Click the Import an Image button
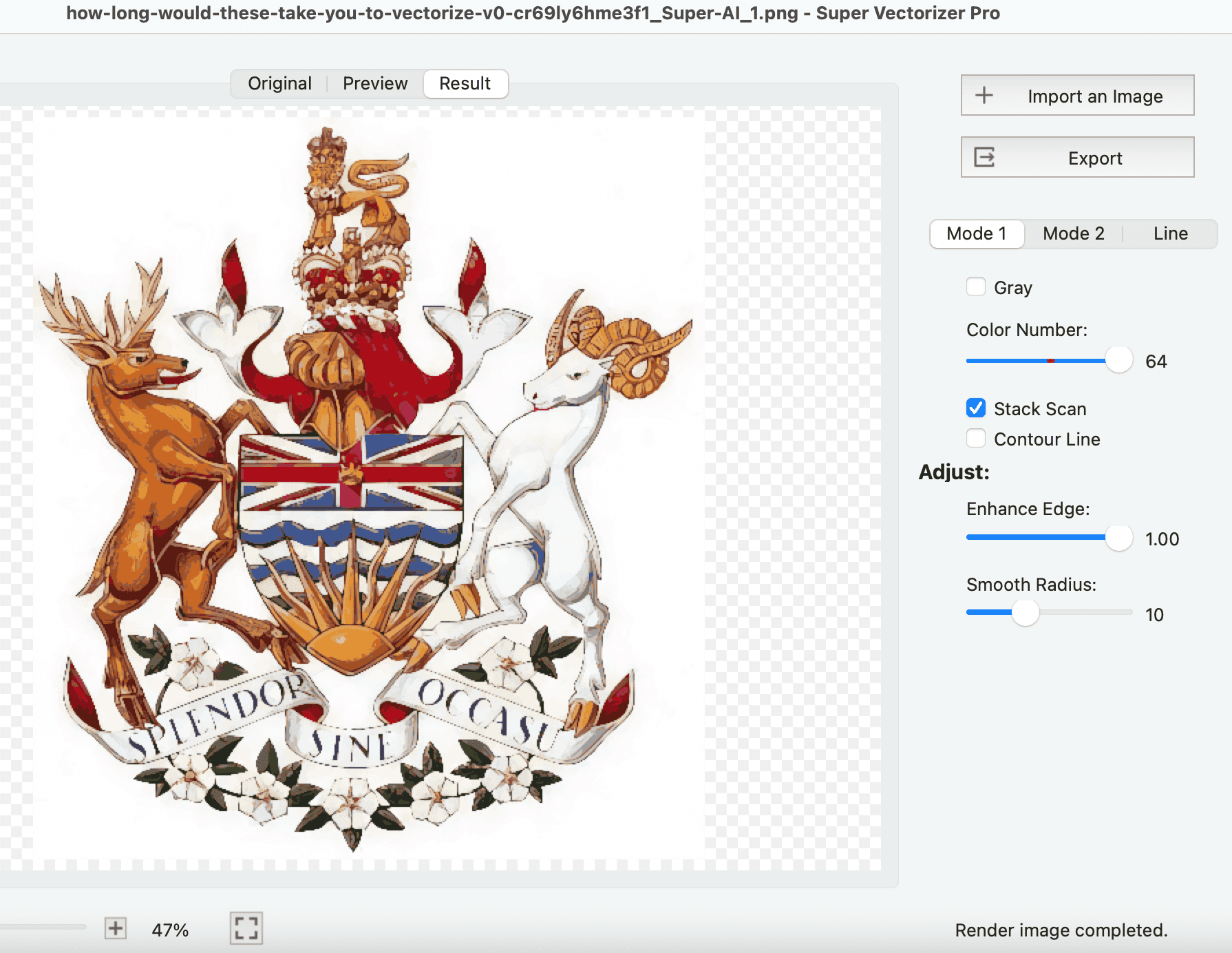 tap(1077, 95)
